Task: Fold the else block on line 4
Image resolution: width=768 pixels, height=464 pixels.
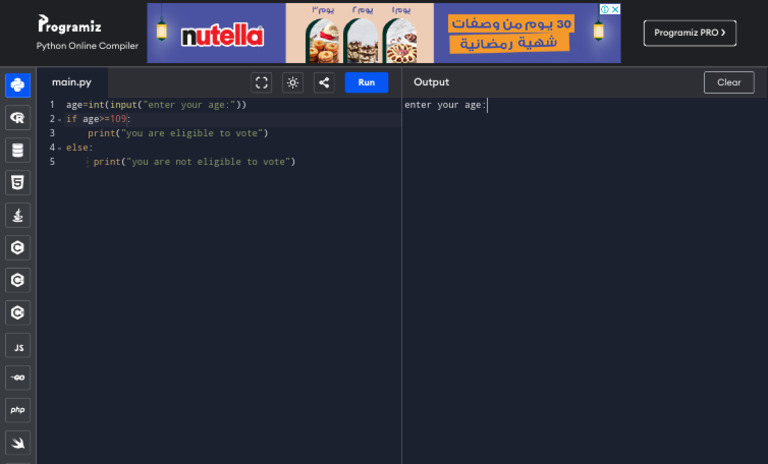Action: (x=59, y=148)
